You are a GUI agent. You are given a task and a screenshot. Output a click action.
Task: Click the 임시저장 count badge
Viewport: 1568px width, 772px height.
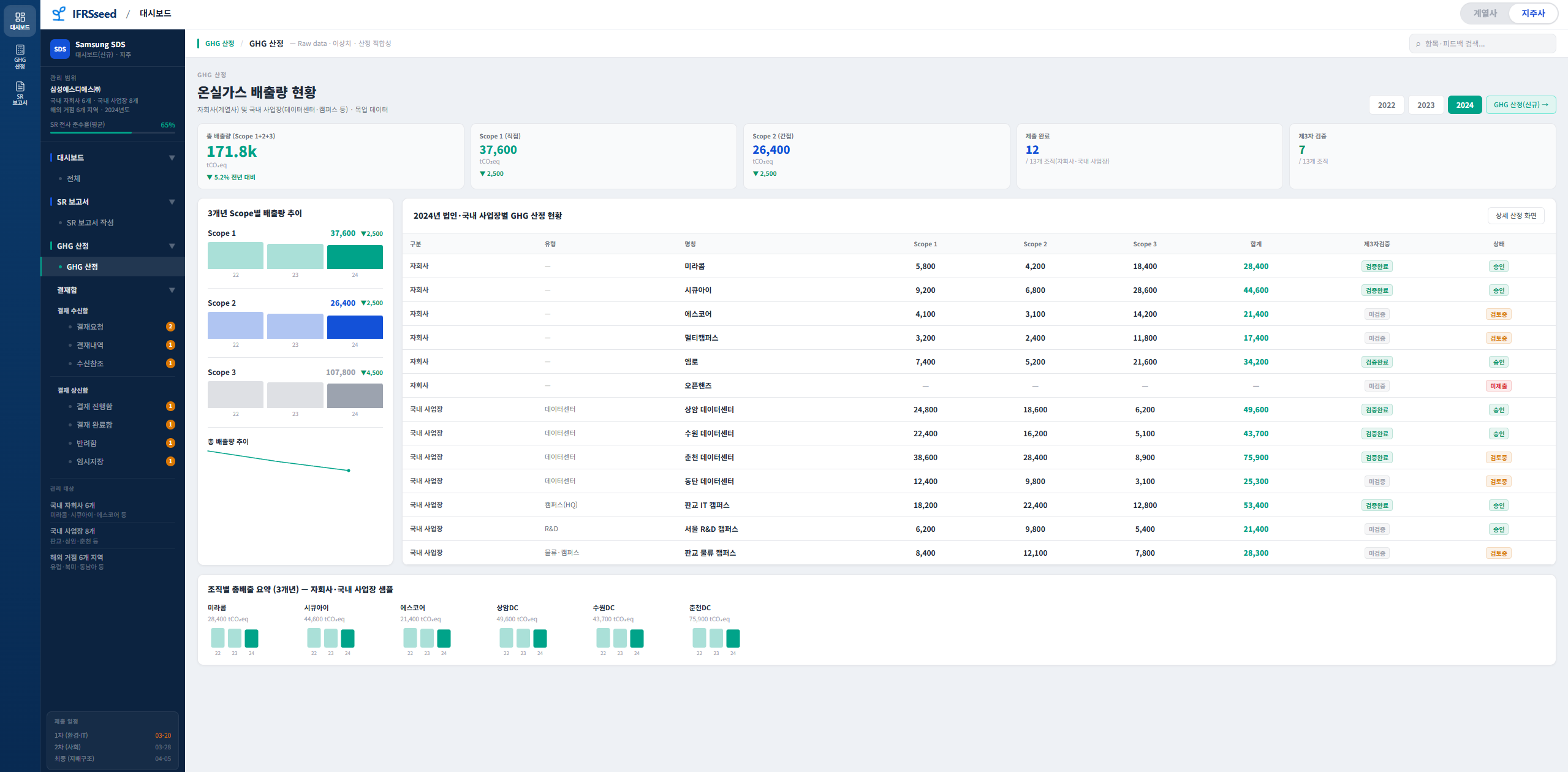coord(171,461)
